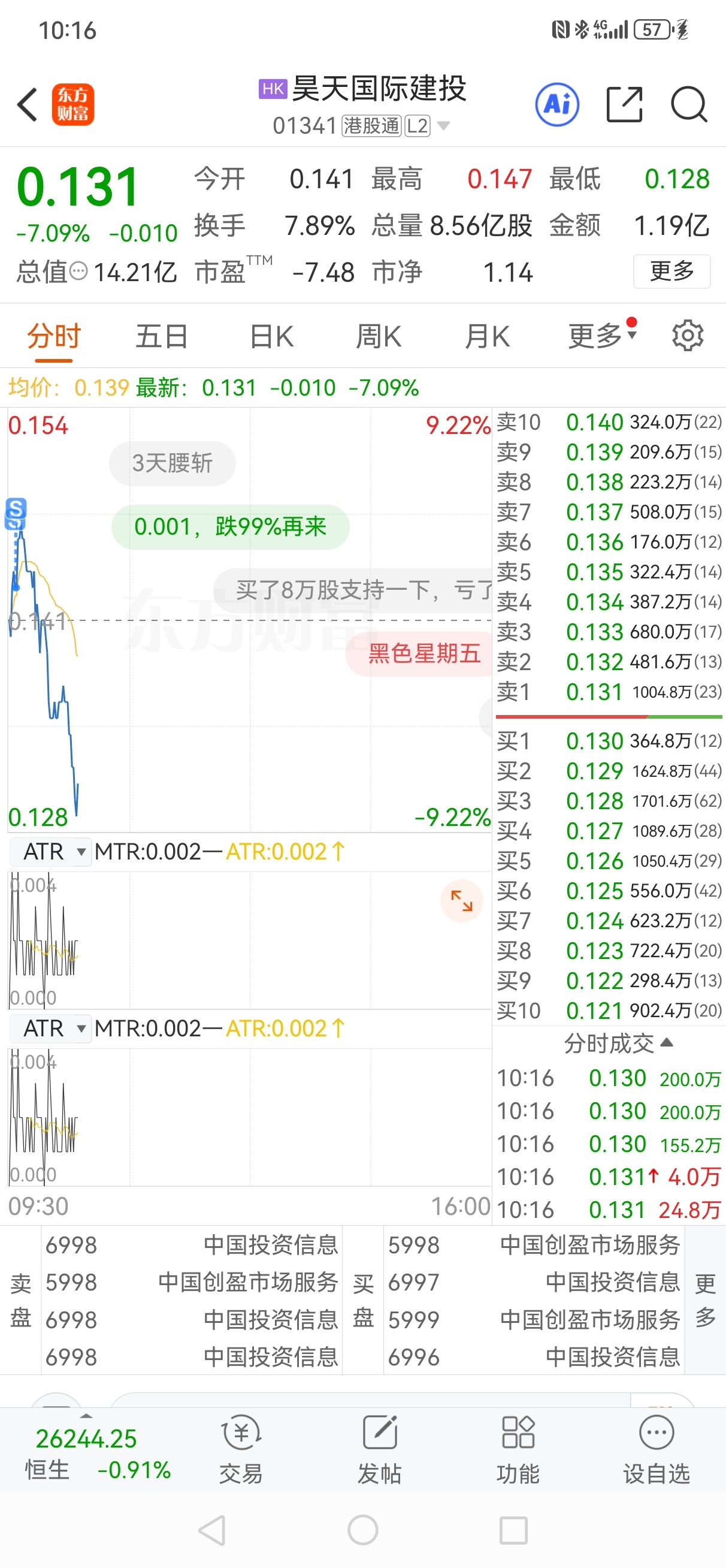
Task: Tap the 设自选 watchlist icon
Action: pos(656,1449)
